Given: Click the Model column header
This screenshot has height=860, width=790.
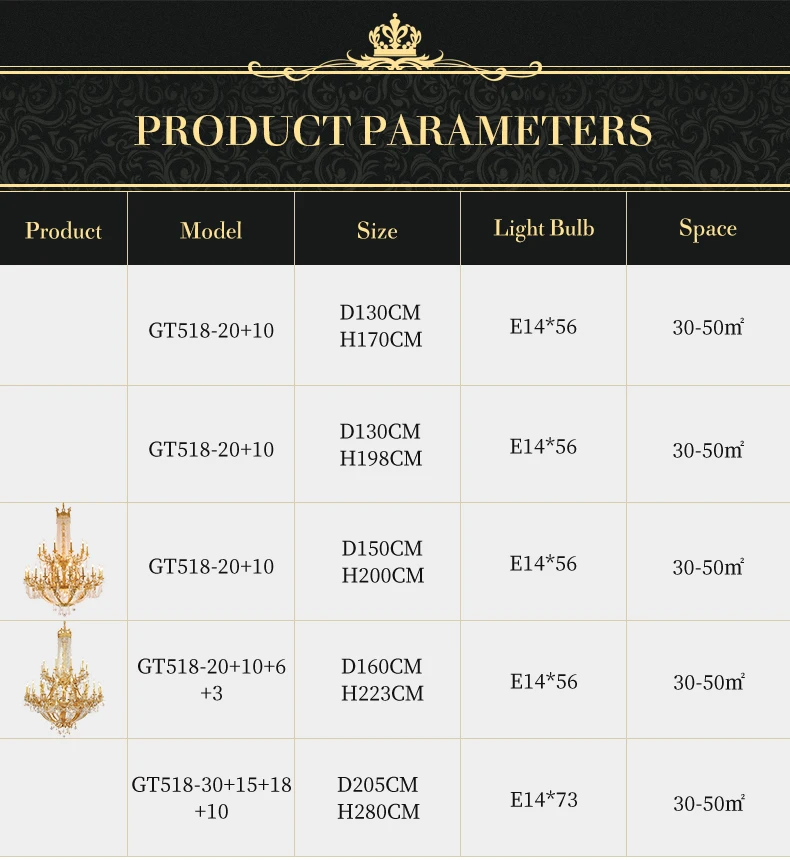Looking at the screenshot, I should 211,231.
